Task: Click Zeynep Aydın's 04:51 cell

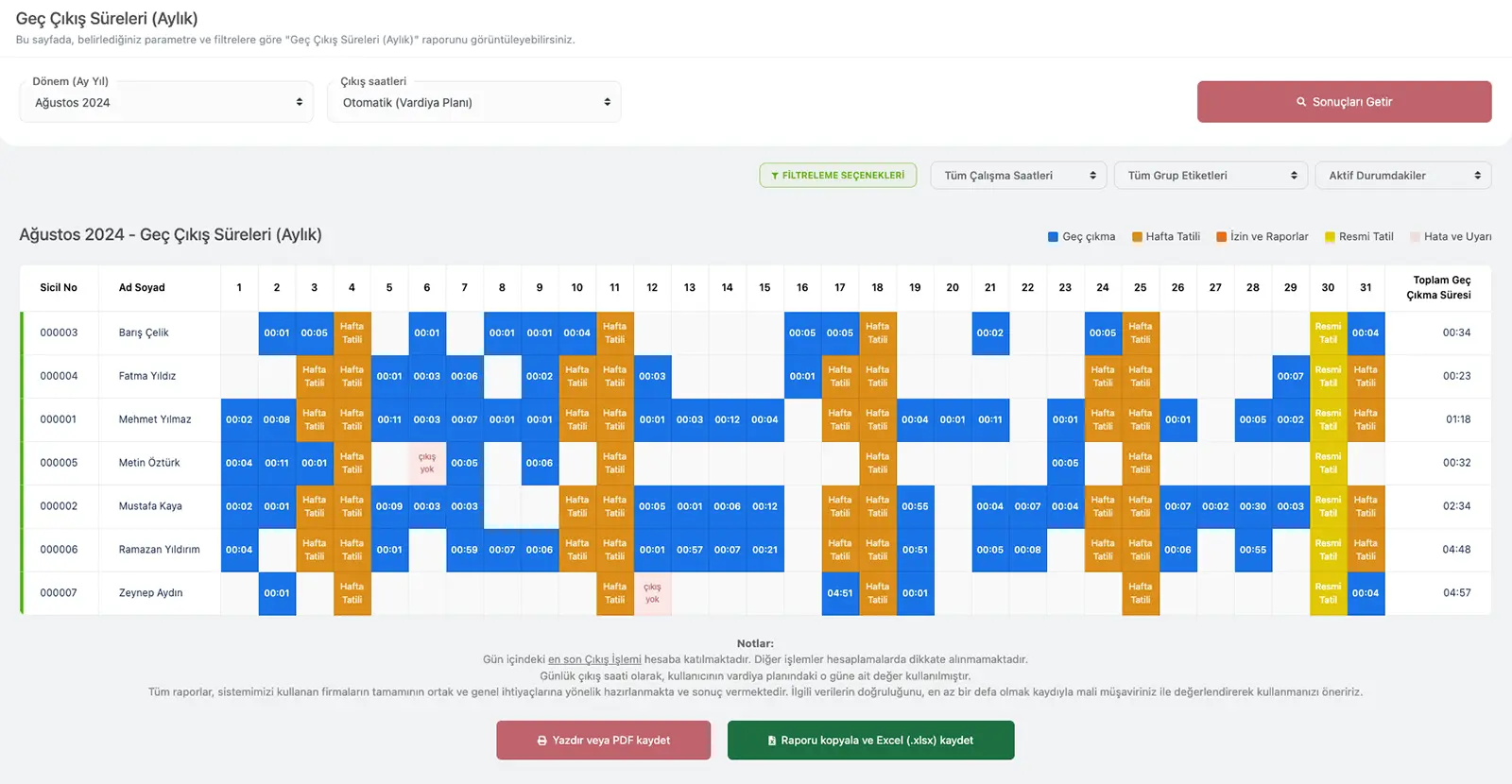Action: [x=840, y=593]
